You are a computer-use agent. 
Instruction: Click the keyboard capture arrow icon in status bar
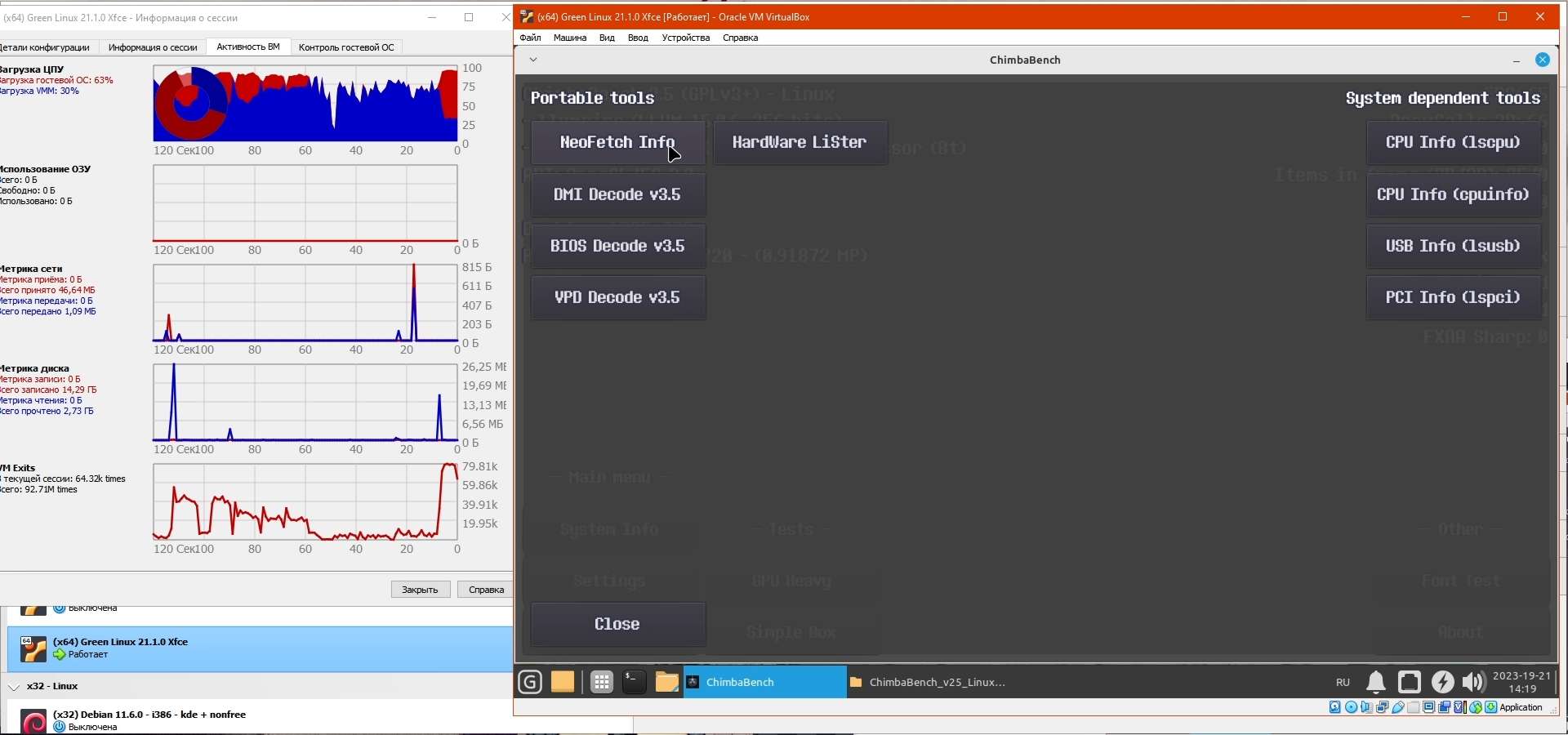click(1491, 707)
